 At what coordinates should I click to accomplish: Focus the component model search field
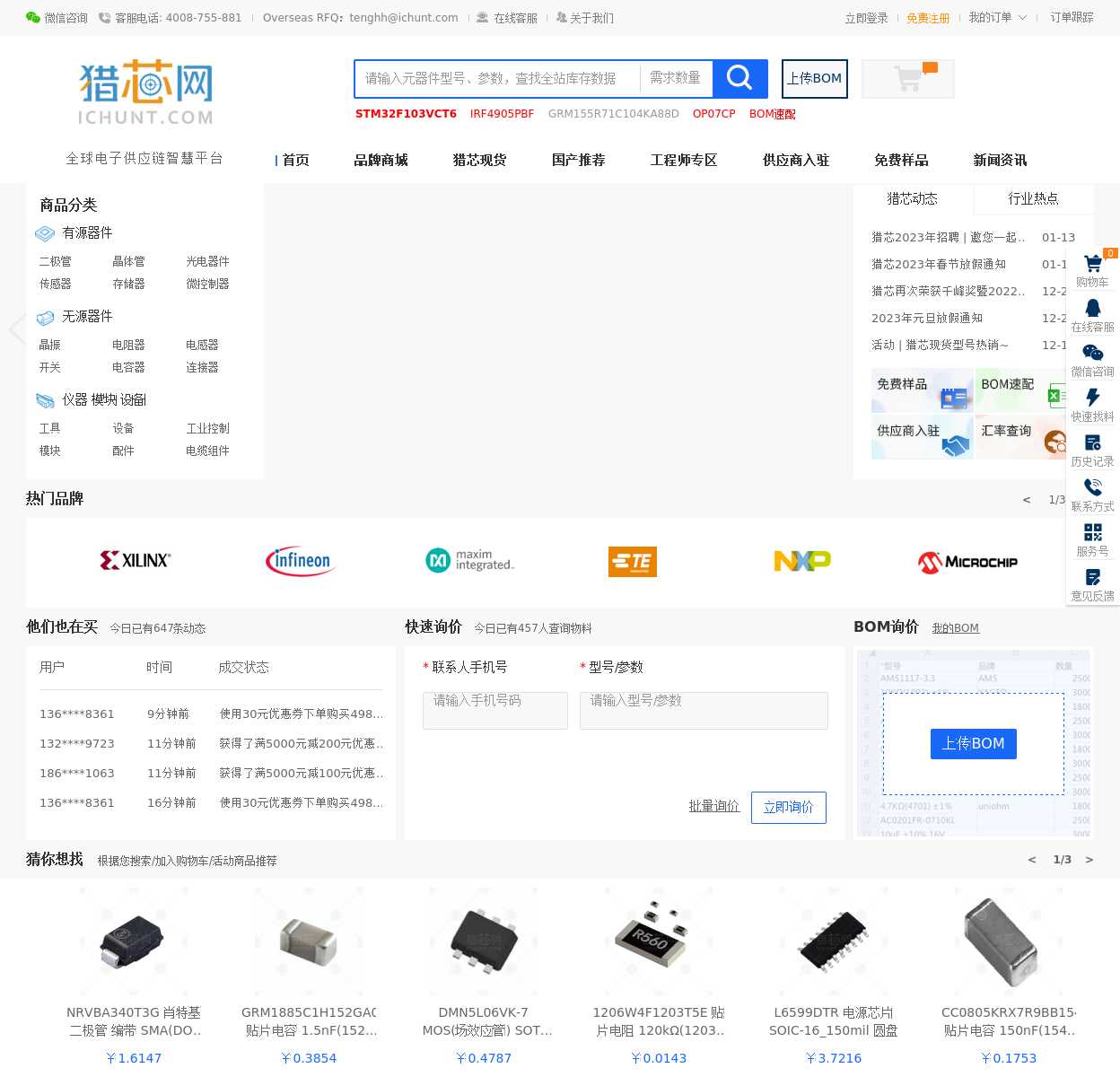point(498,78)
